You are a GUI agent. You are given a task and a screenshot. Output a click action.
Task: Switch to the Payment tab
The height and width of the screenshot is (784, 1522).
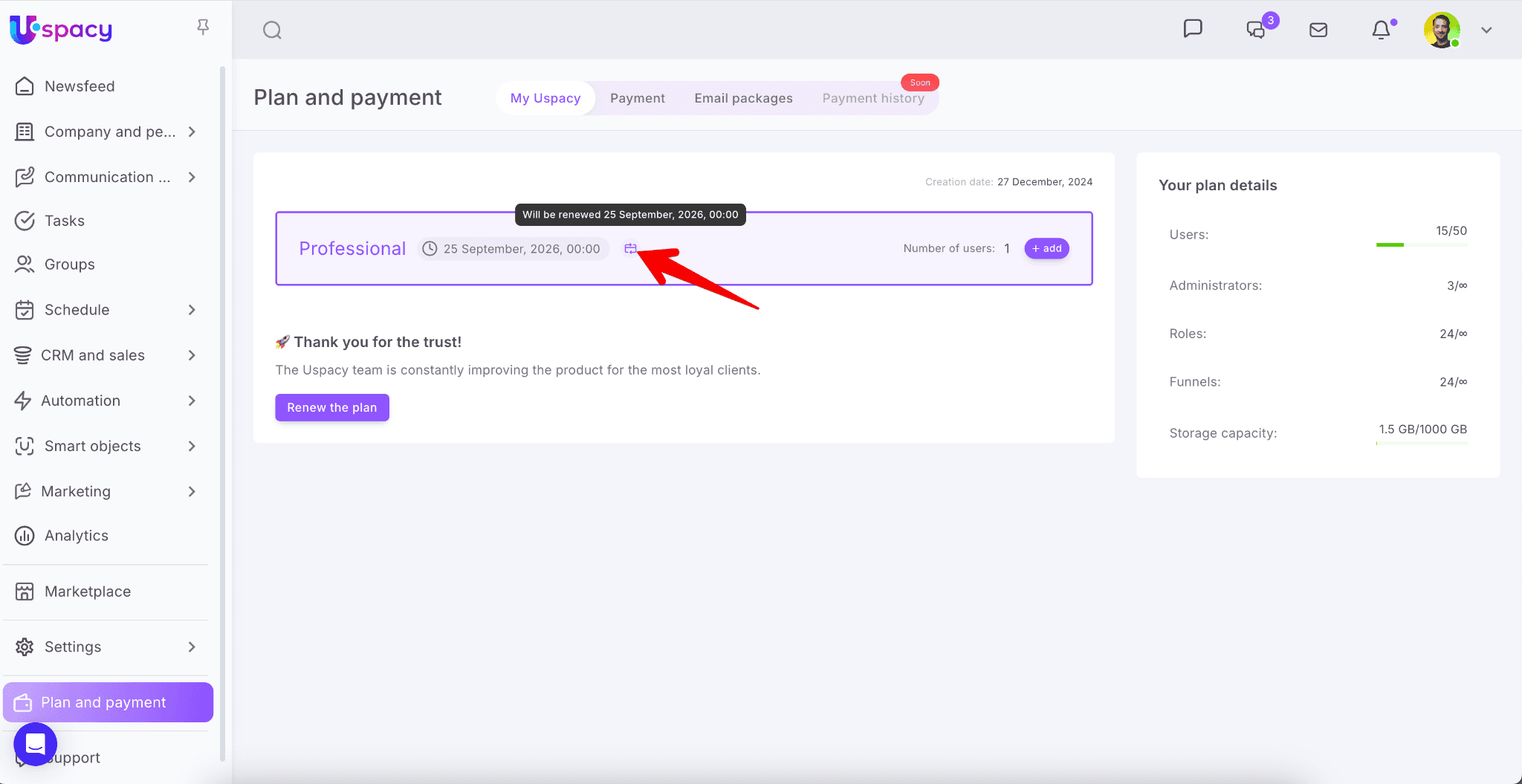(637, 98)
